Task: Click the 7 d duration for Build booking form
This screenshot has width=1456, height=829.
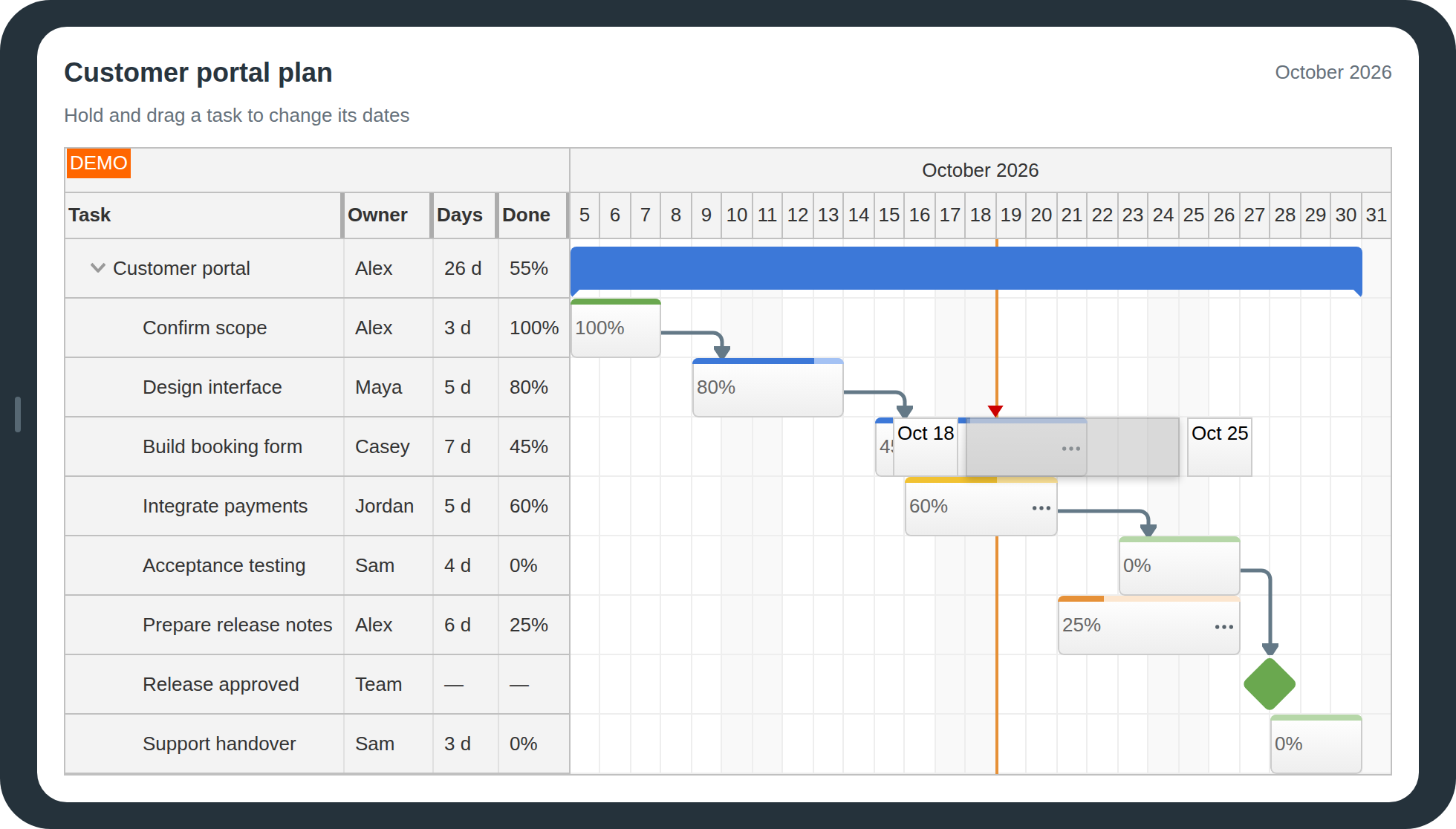Action: coord(465,446)
